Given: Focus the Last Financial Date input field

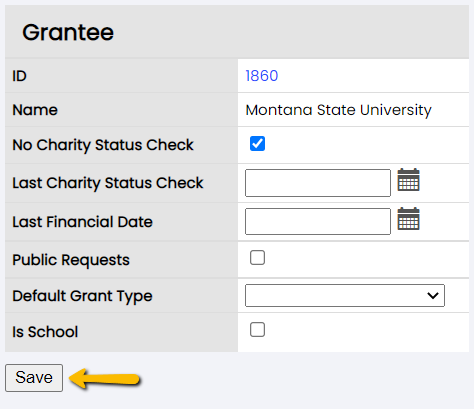Looking at the screenshot, I should (318, 221).
